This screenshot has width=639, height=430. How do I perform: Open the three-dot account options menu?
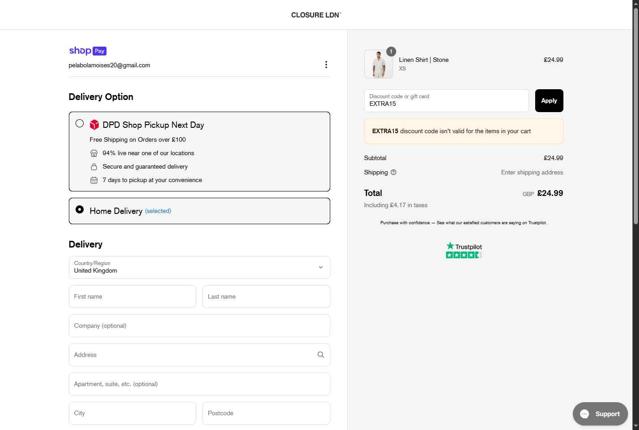click(326, 64)
